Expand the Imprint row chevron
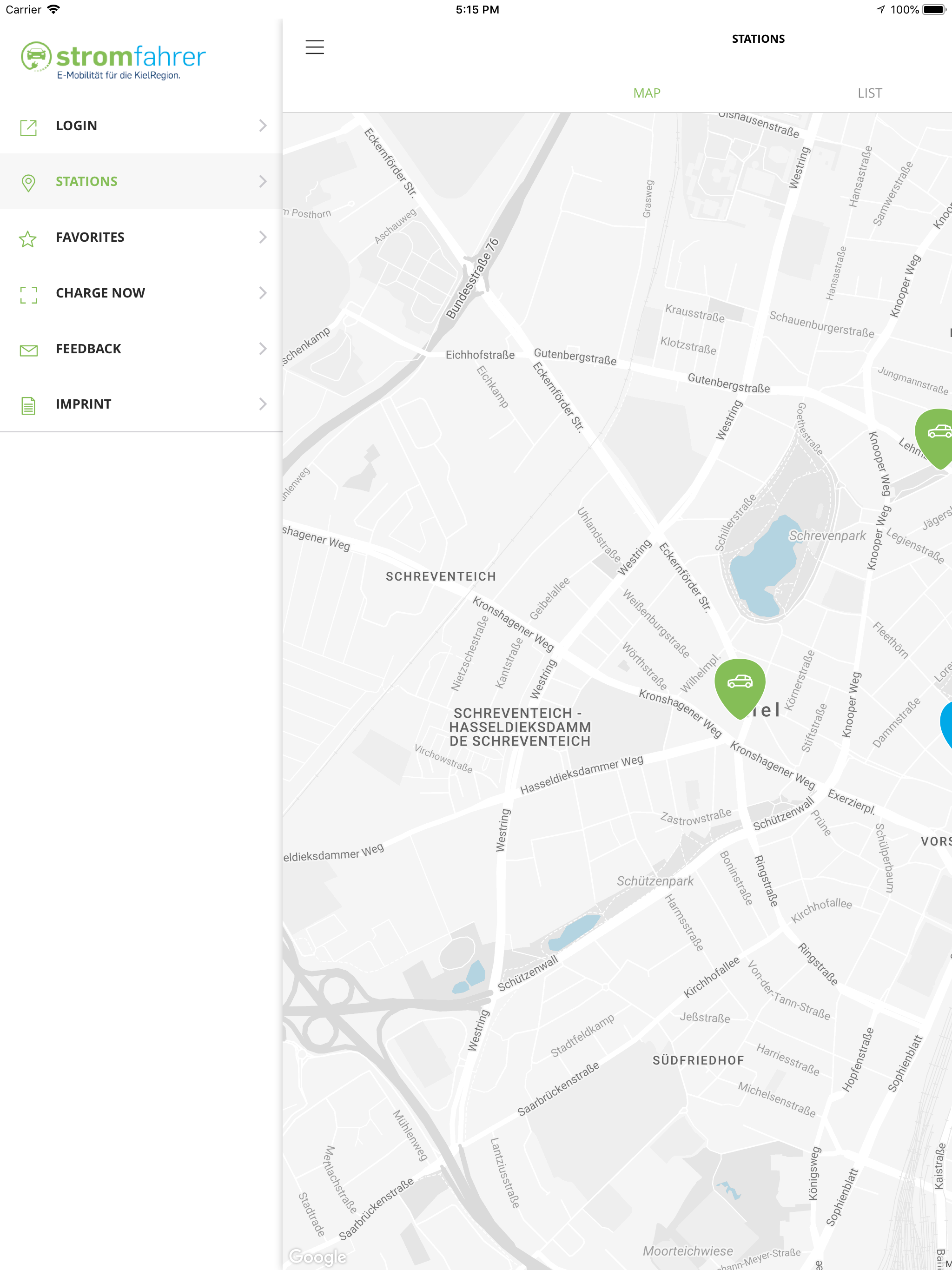 [263, 404]
